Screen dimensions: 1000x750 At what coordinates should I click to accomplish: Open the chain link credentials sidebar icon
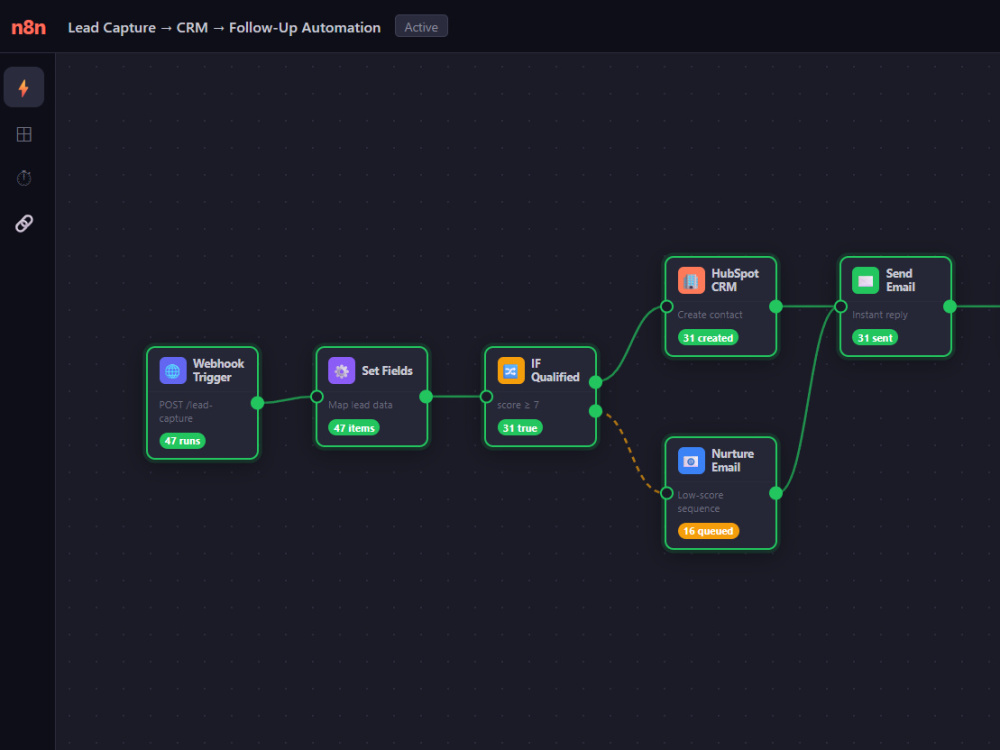[x=24, y=223]
